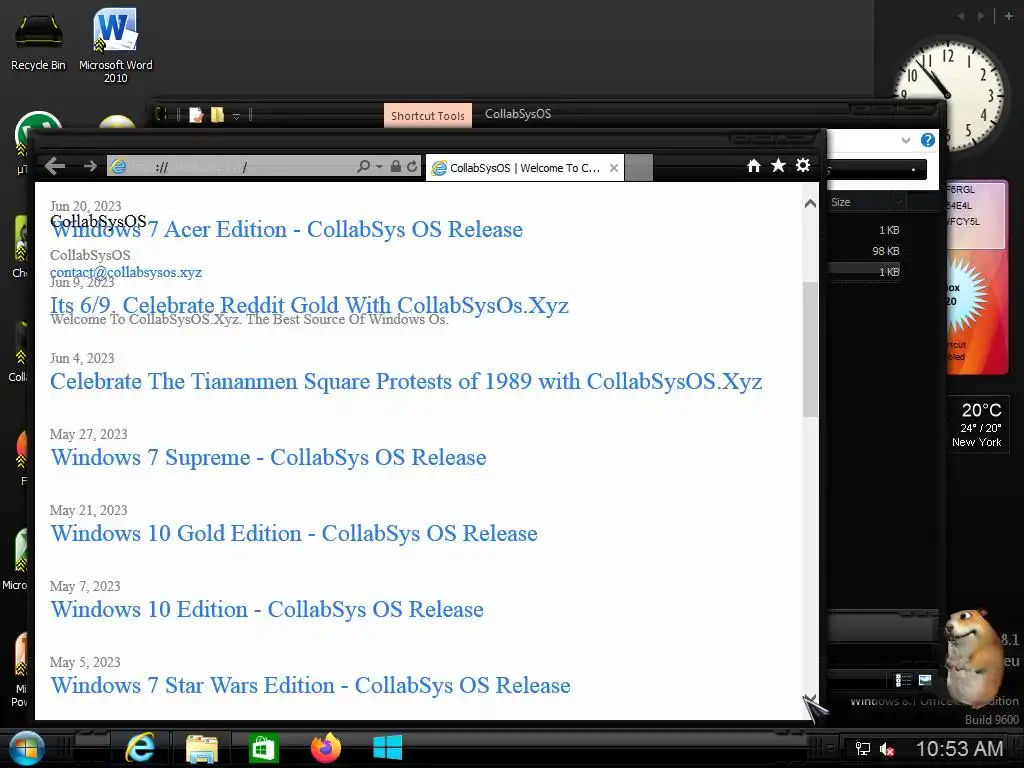Click Explorer quick access Properties icon

196,115
